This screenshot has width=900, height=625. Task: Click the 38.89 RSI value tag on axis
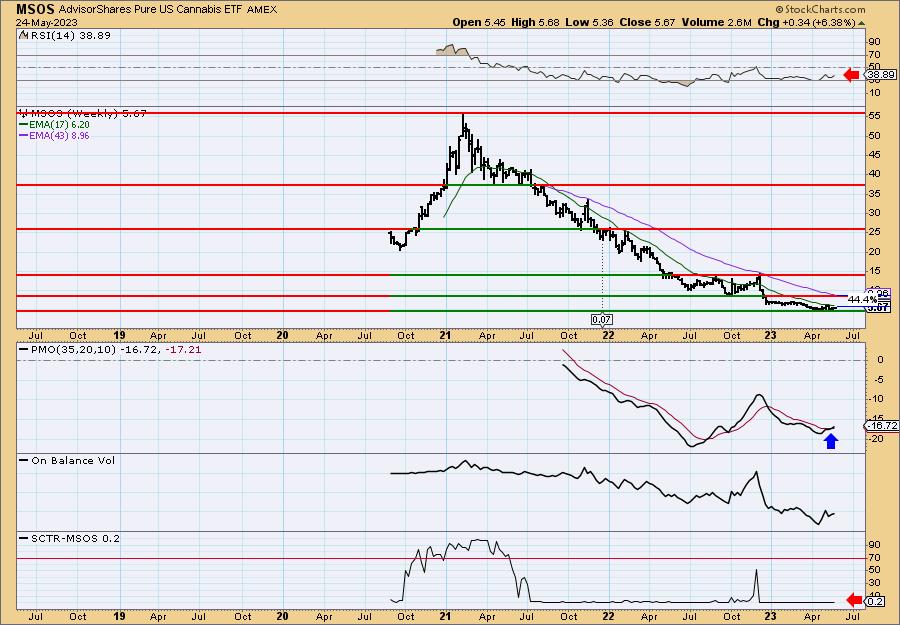click(879, 75)
